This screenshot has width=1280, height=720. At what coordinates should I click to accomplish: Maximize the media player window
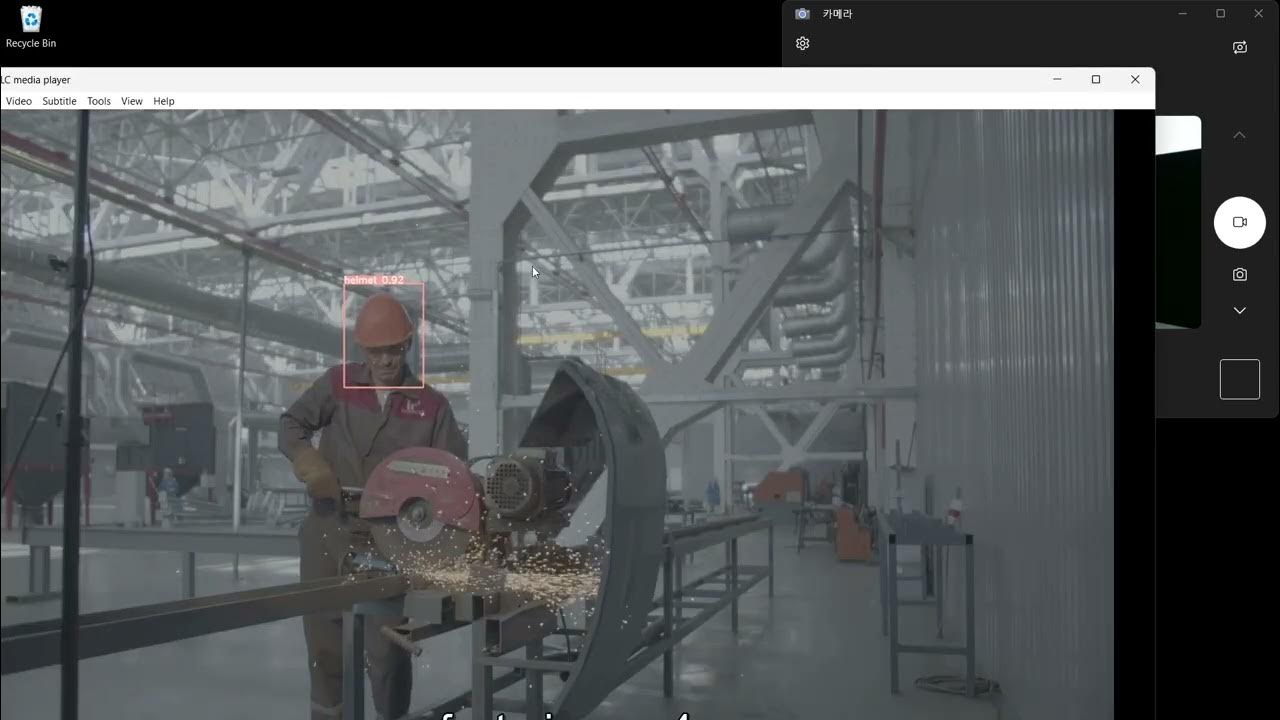pos(1096,79)
